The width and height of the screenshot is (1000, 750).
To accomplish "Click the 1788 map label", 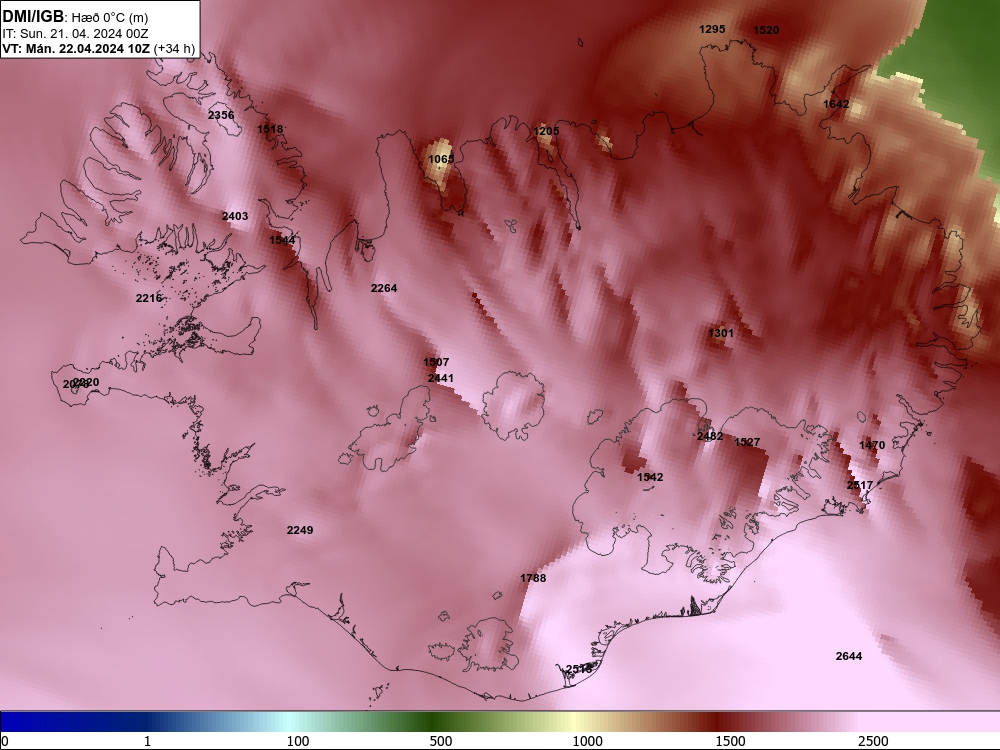I will (x=533, y=578).
